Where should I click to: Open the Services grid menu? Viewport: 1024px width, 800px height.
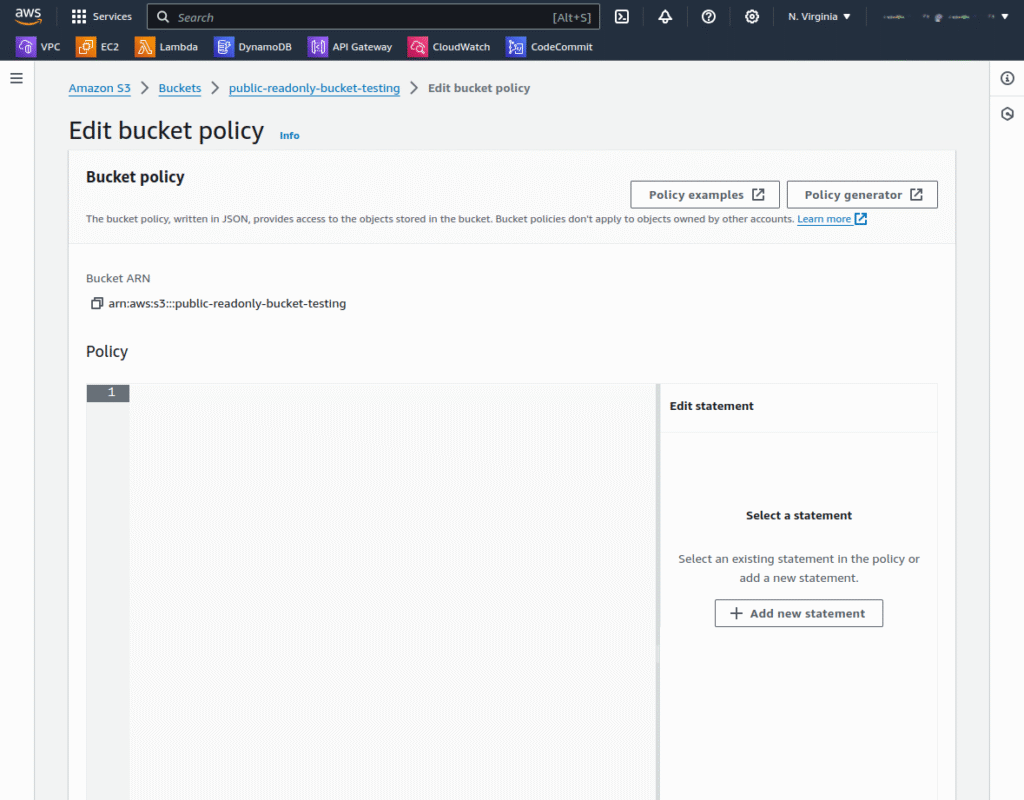click(x=101, y=16)
